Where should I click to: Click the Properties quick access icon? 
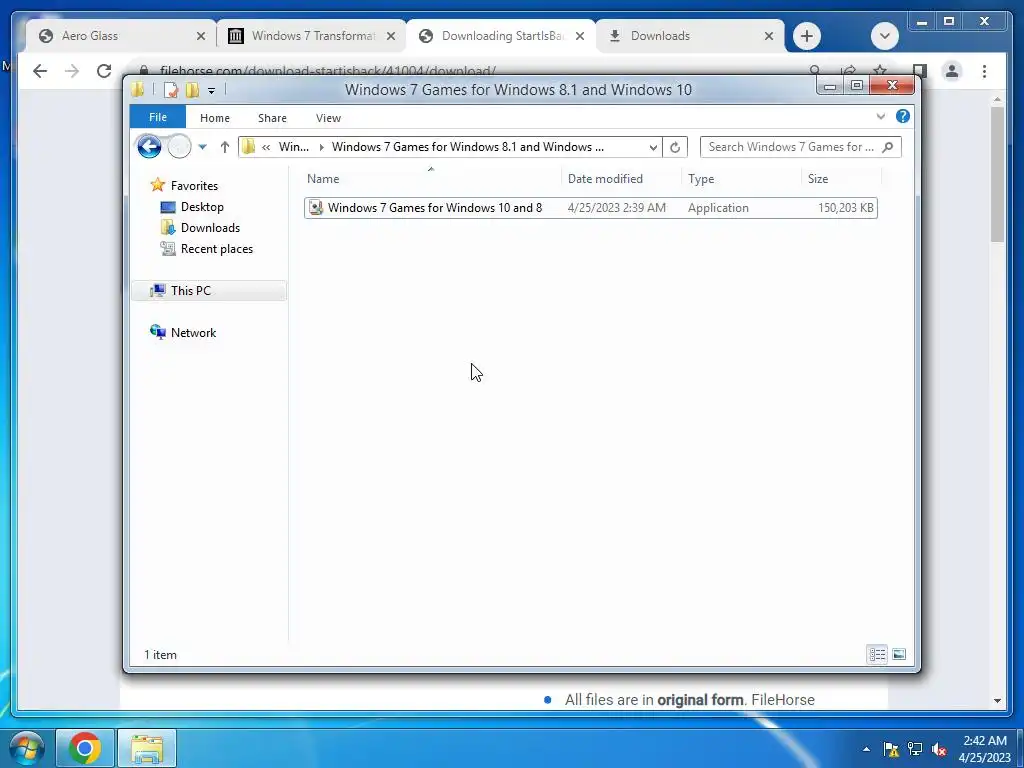coord(170,90)
